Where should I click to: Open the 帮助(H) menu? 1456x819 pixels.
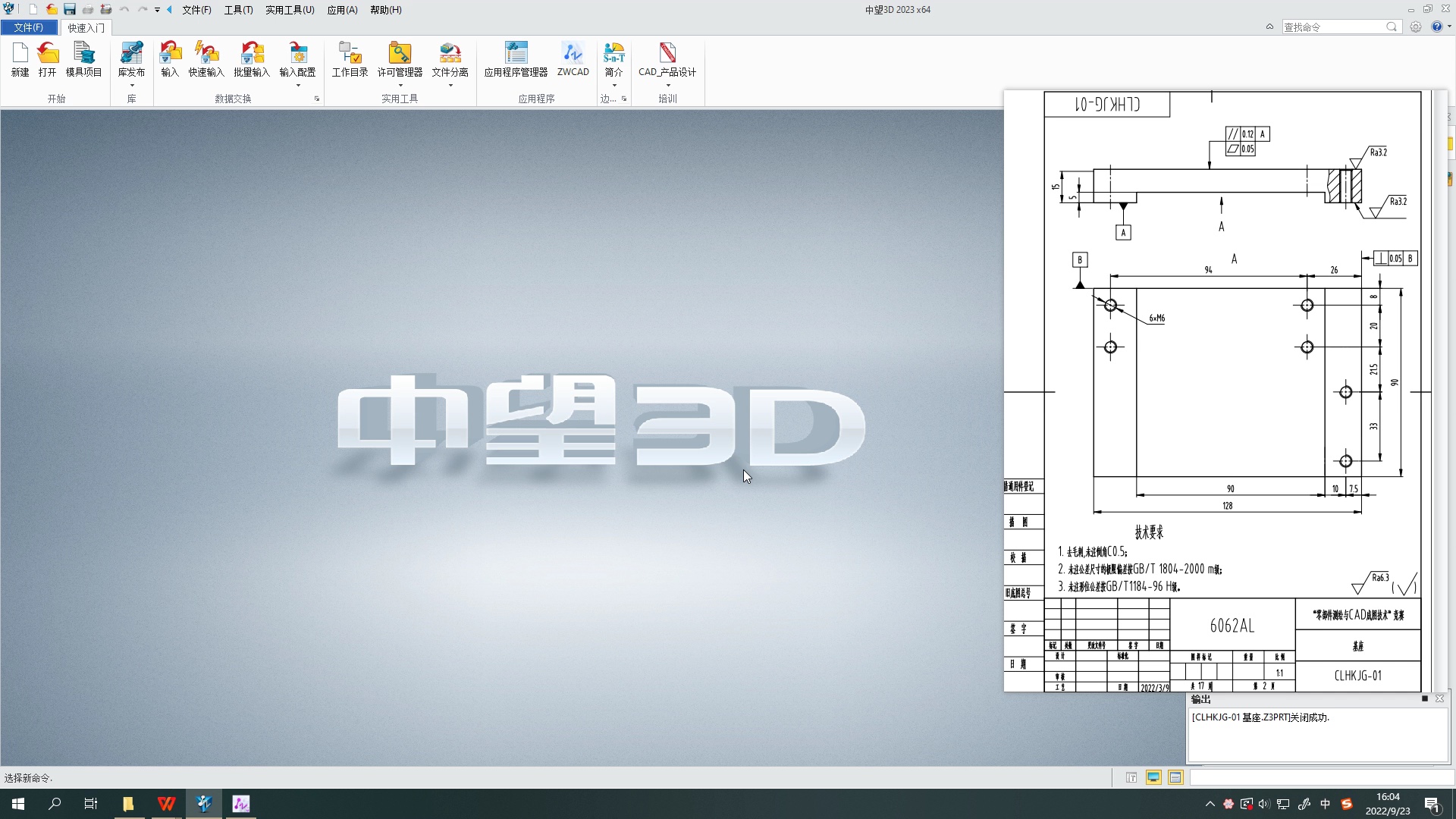coord(386,10)
